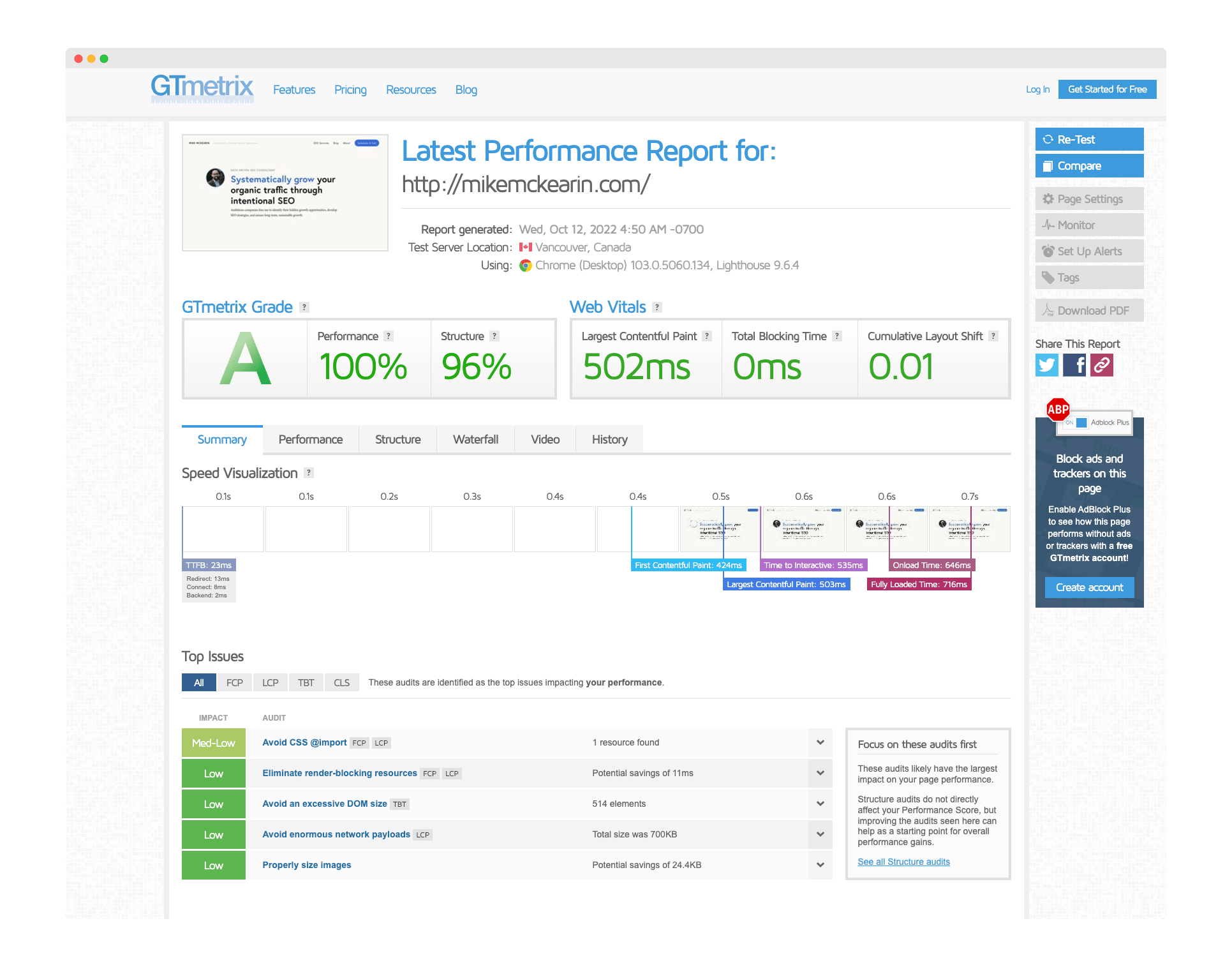Click the Time to Interactive 535ms marker
1232x967 pixels.
[813, 566]
